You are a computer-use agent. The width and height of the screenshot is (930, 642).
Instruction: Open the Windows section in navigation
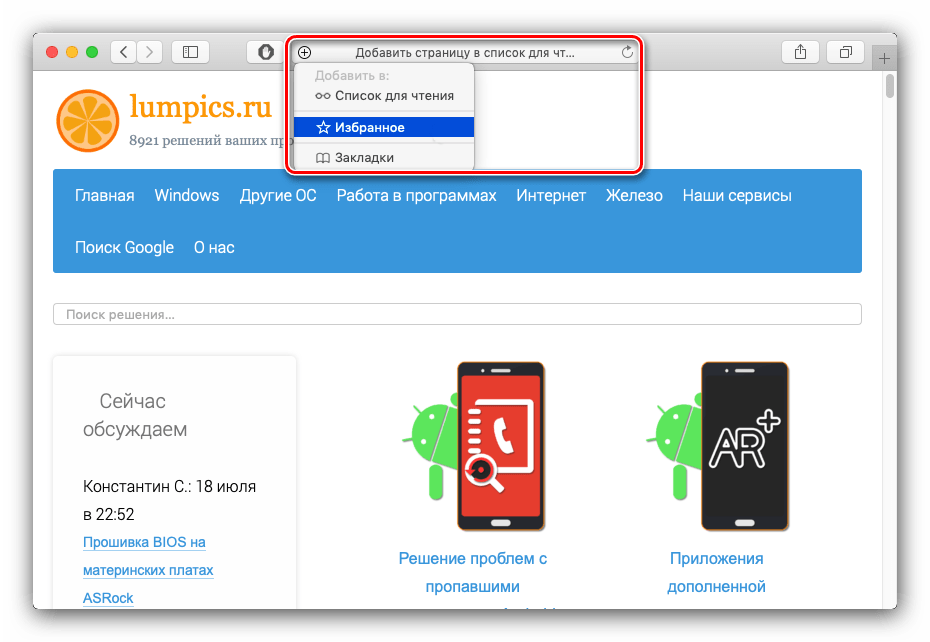click(x=186, y=196)
